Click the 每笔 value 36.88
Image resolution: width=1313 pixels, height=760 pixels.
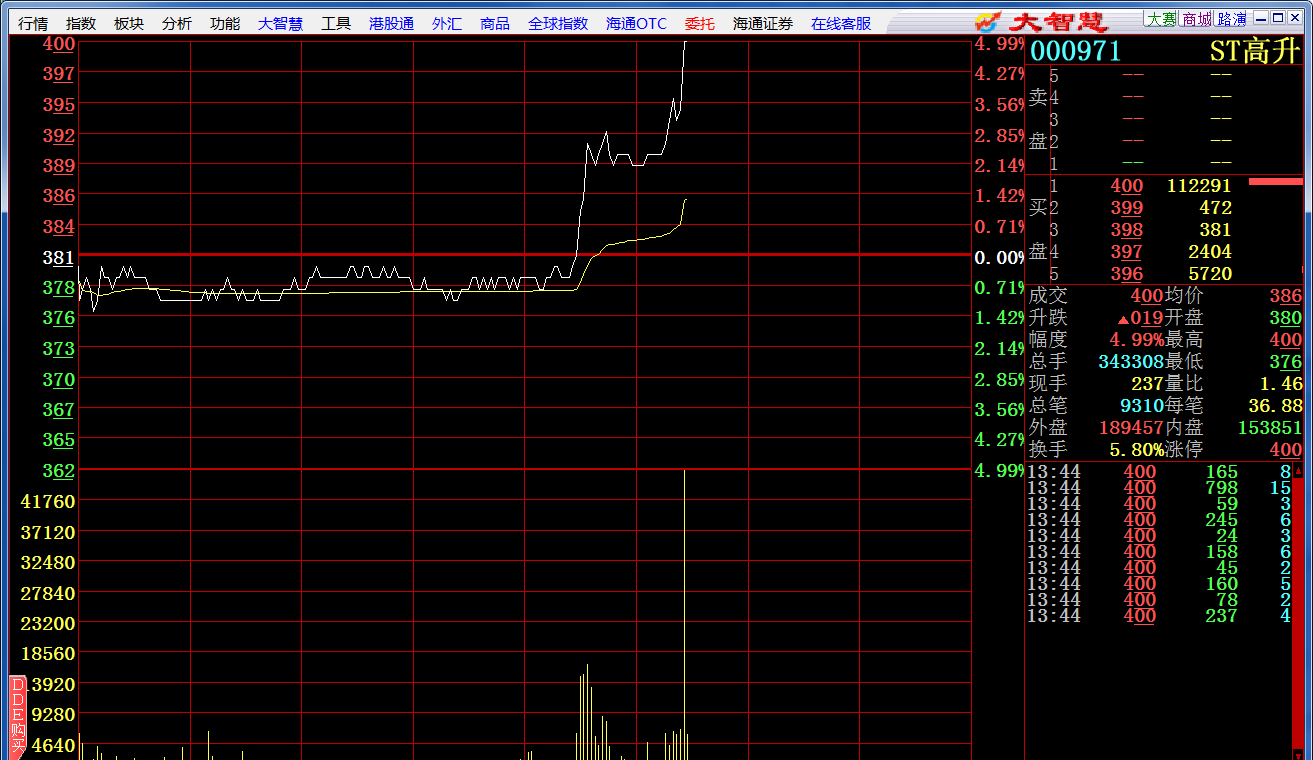(x=1275, y=406)
